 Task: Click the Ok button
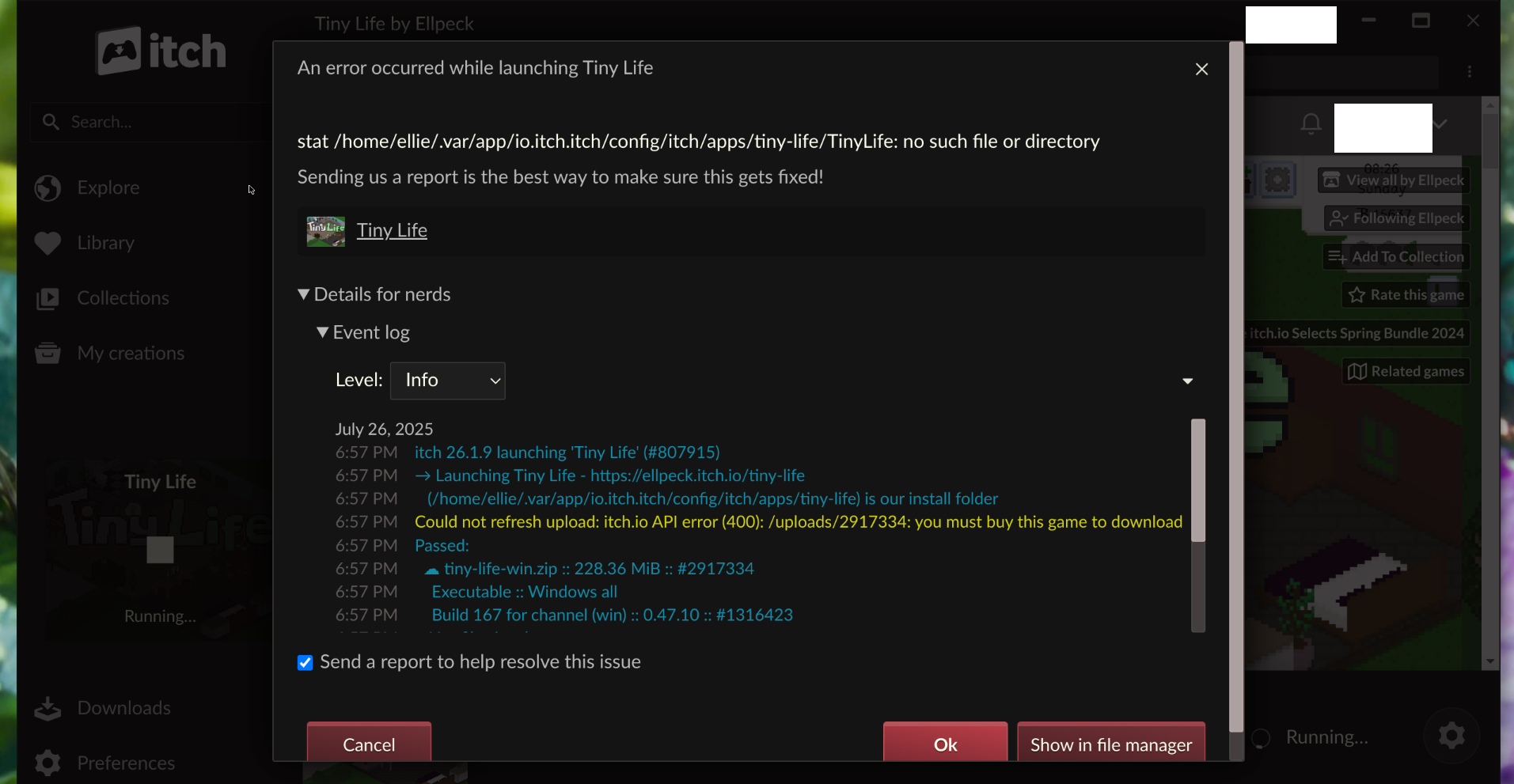click(x=945, y=744)
